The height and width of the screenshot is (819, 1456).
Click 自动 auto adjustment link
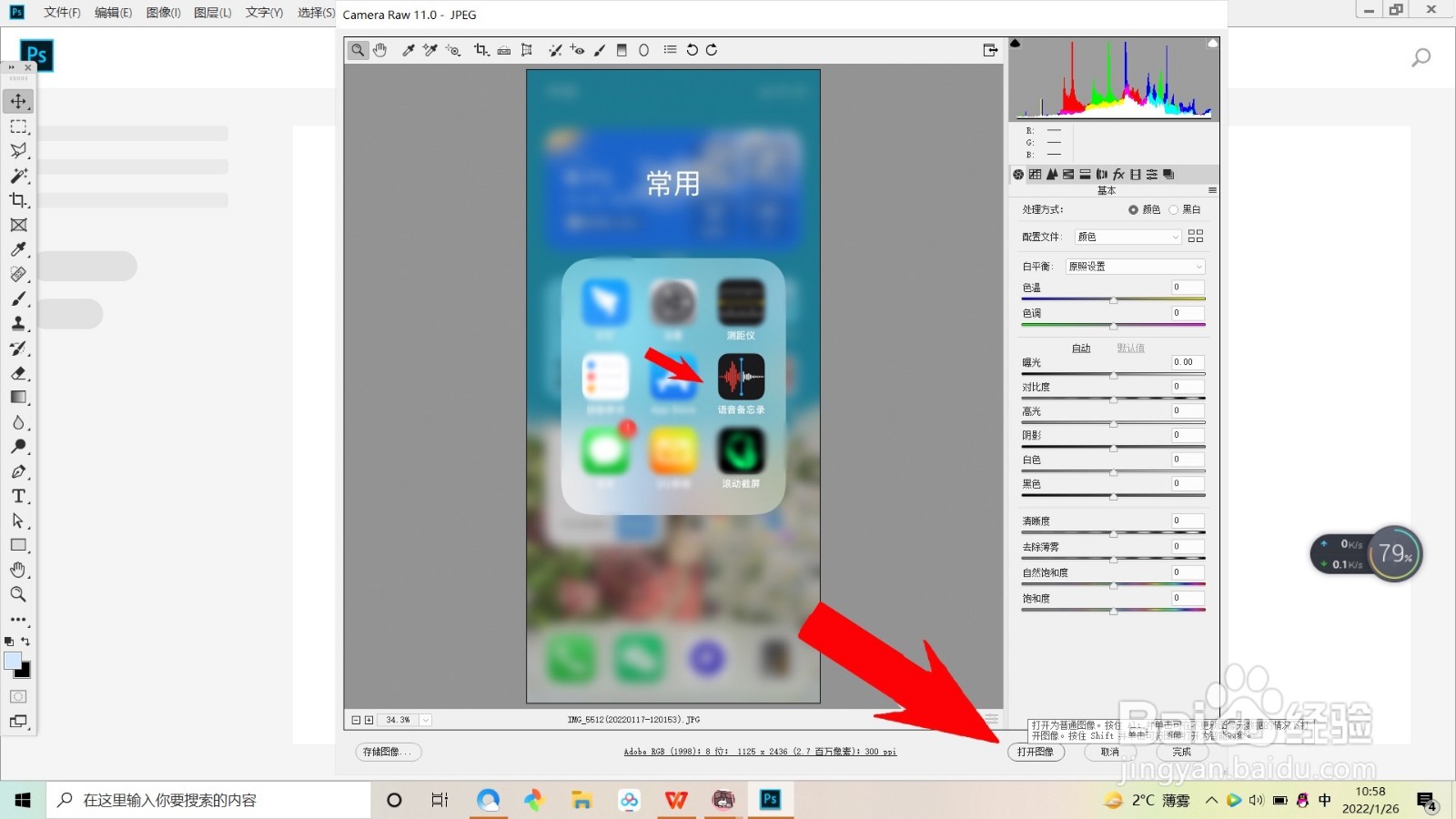coord(1081,349)
